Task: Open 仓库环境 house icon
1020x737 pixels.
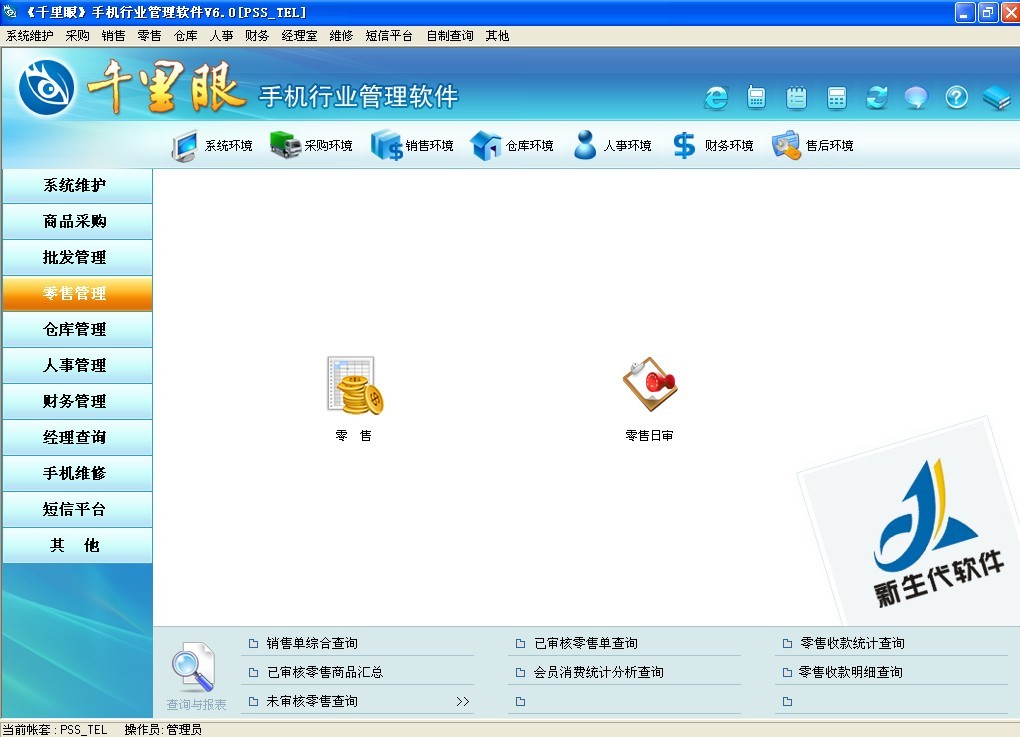Action: tap(485, 145)
